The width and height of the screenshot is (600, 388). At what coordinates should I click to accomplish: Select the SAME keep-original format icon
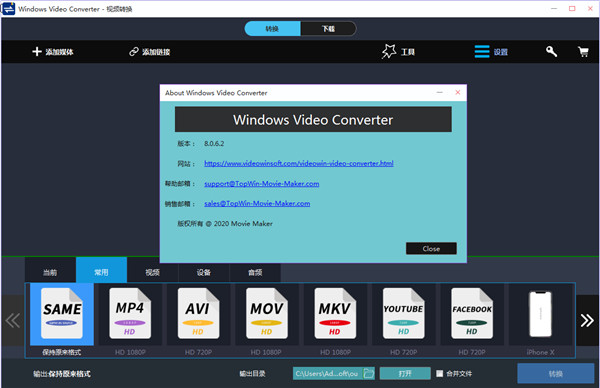click(62, 314)
